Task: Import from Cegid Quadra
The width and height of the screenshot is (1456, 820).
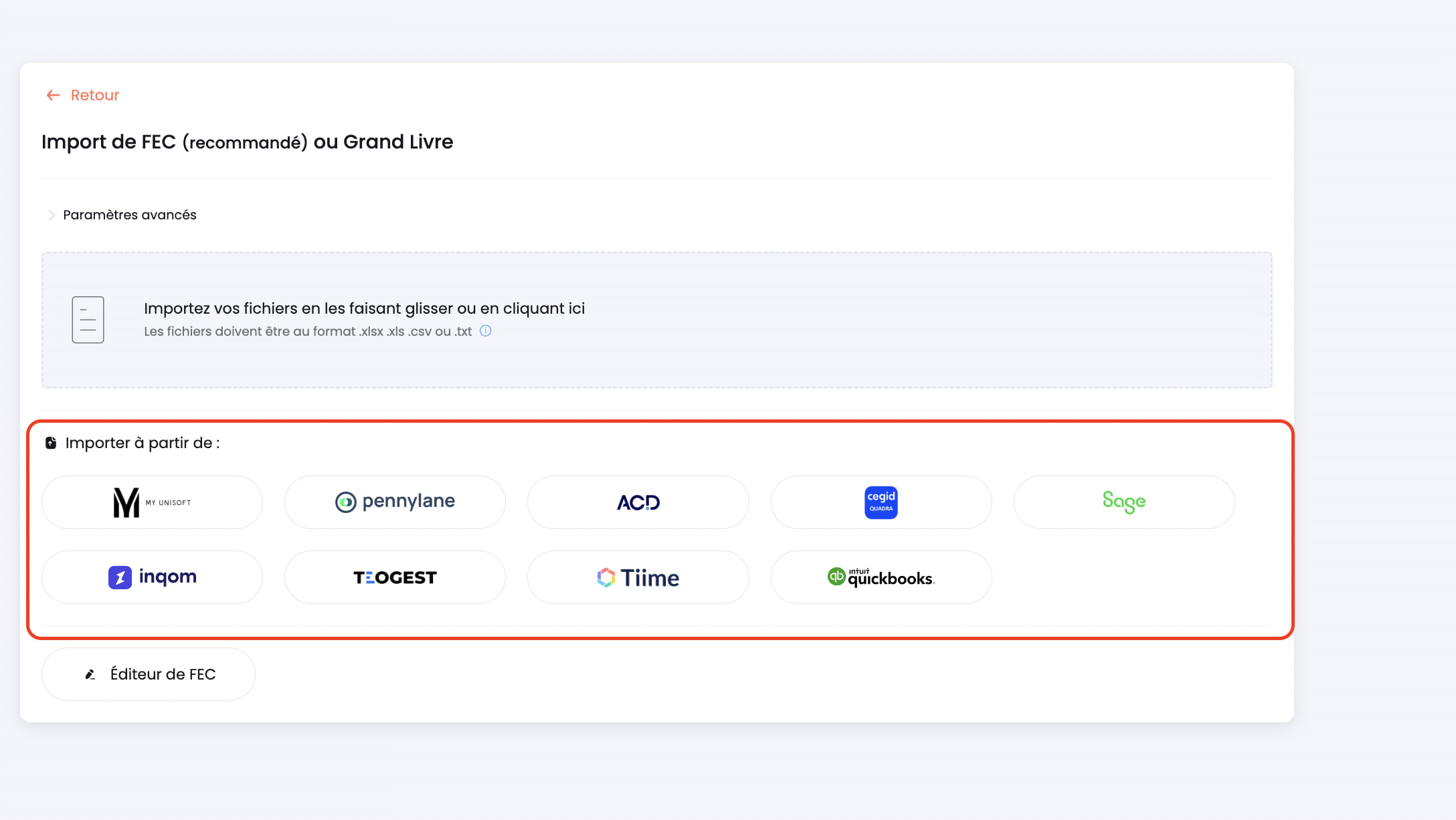Action: point(881,502)
